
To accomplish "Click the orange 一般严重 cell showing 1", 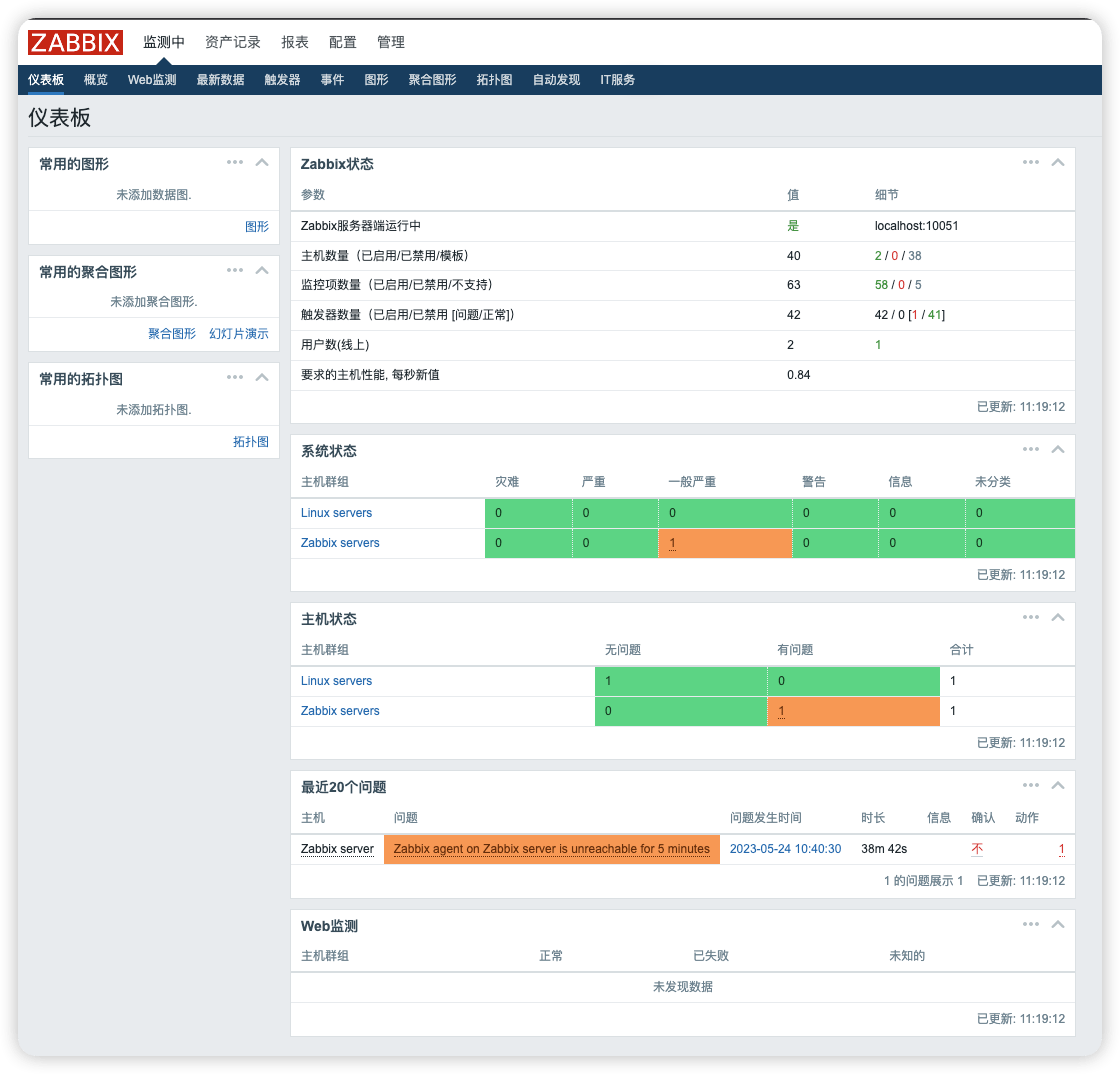I will pyautogui.click(x=725, y=543).
